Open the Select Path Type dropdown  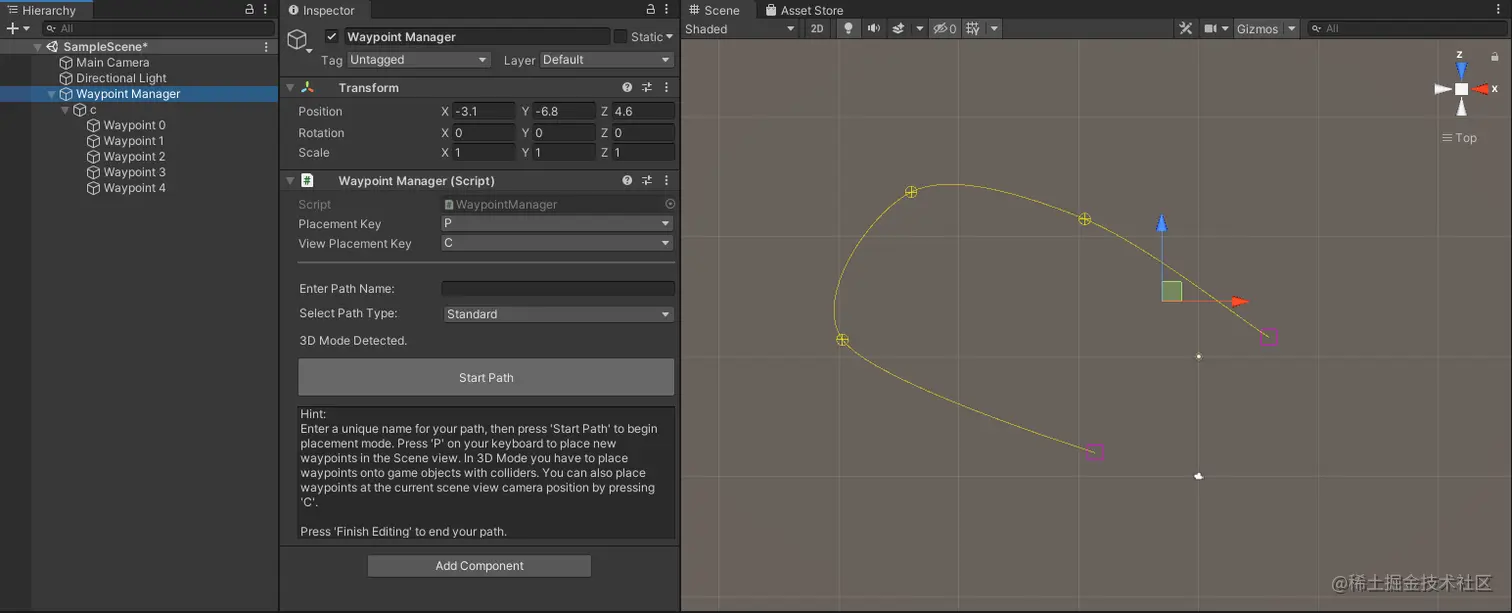point(557,313)
